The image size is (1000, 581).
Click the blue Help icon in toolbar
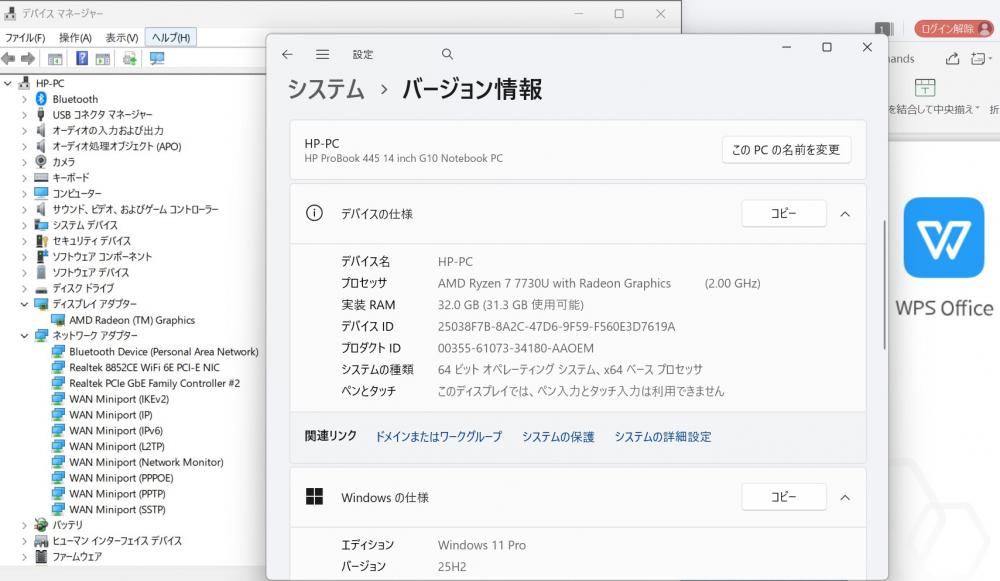pos(81,59)
